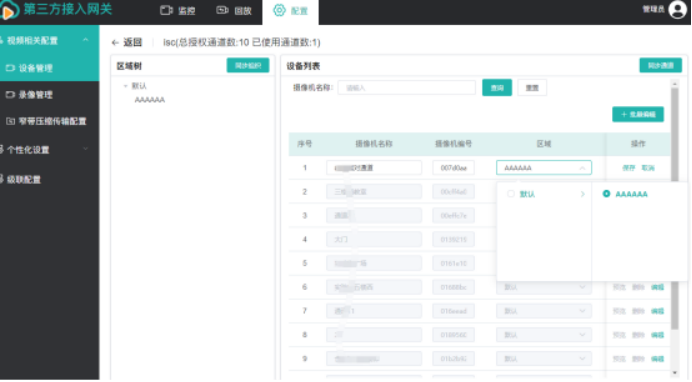Click the 批量编辑 button with plus icon

pyautogui.click(x=638, y=114)
